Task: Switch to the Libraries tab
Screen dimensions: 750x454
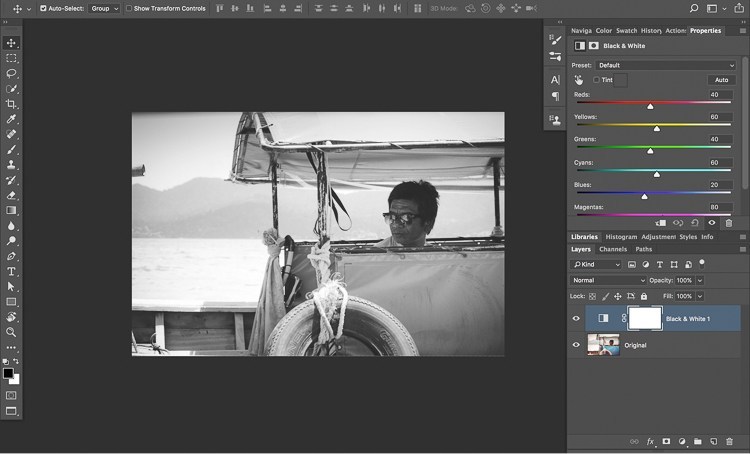Action: click(x=584, y=237)
